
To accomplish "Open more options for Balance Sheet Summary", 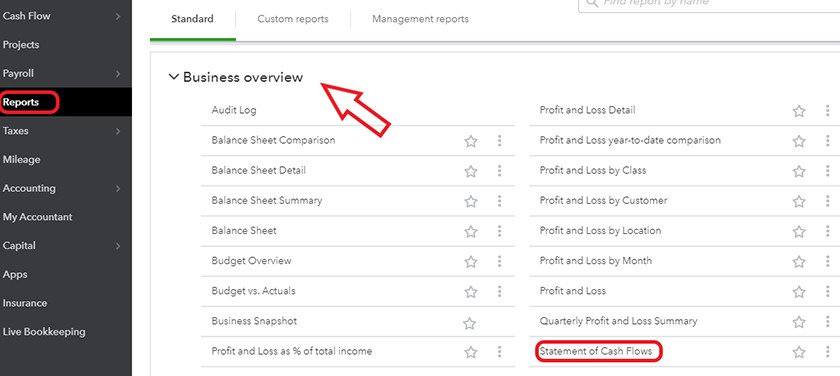I will point(499,201).
